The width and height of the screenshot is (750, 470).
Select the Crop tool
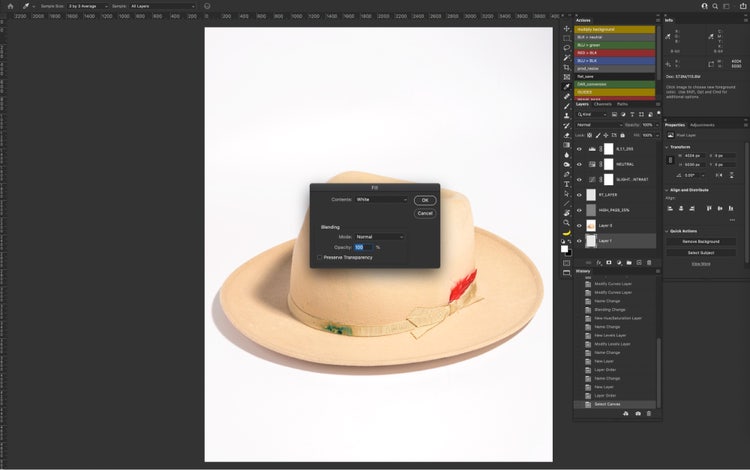tap(567, 67)
